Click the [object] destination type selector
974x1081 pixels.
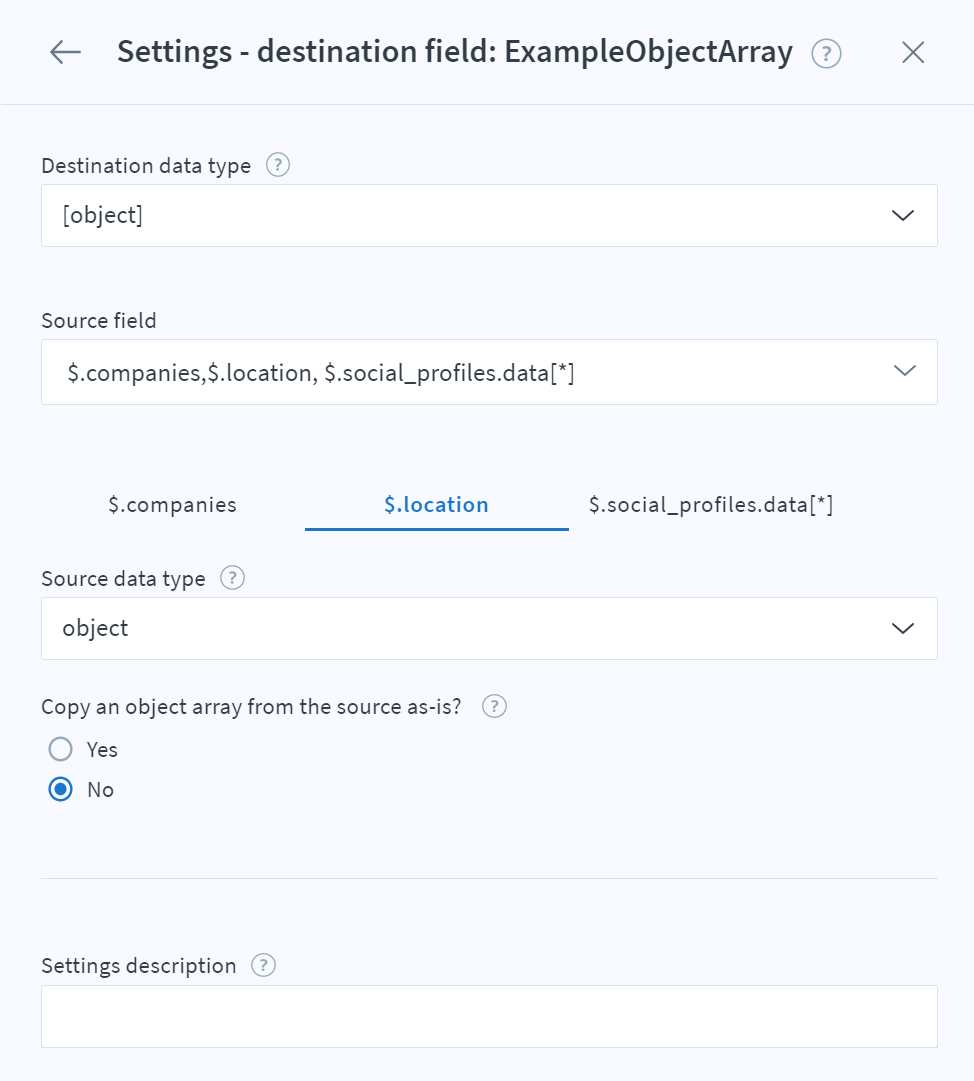point(489,215)
